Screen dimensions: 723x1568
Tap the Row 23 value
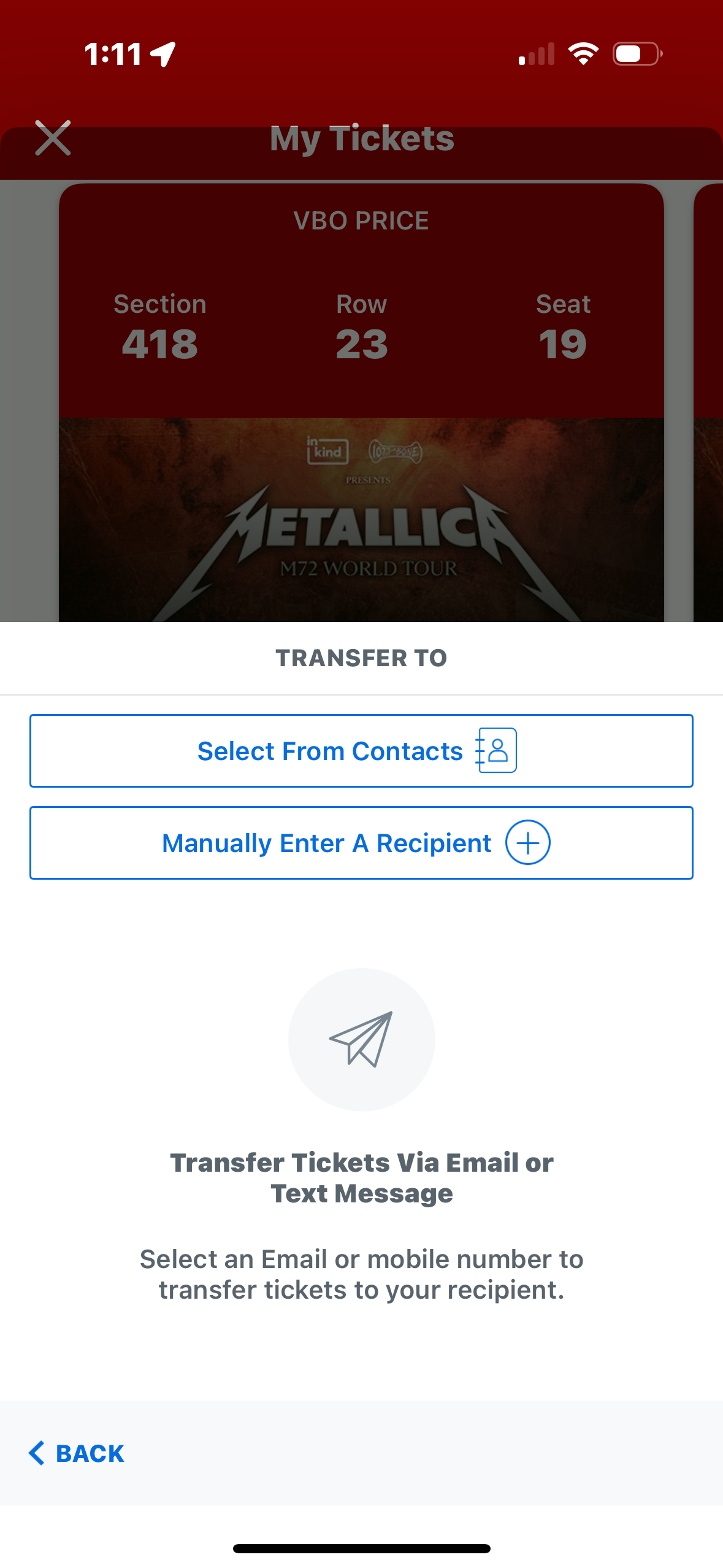pyautogui.click(x=361, y=344)
